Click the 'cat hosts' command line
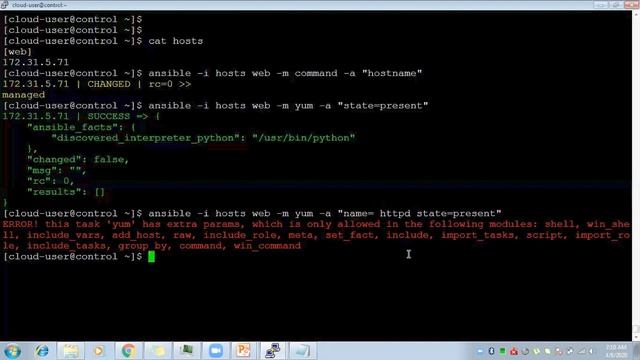Screen dimensions: 640x360 (103, 41)
